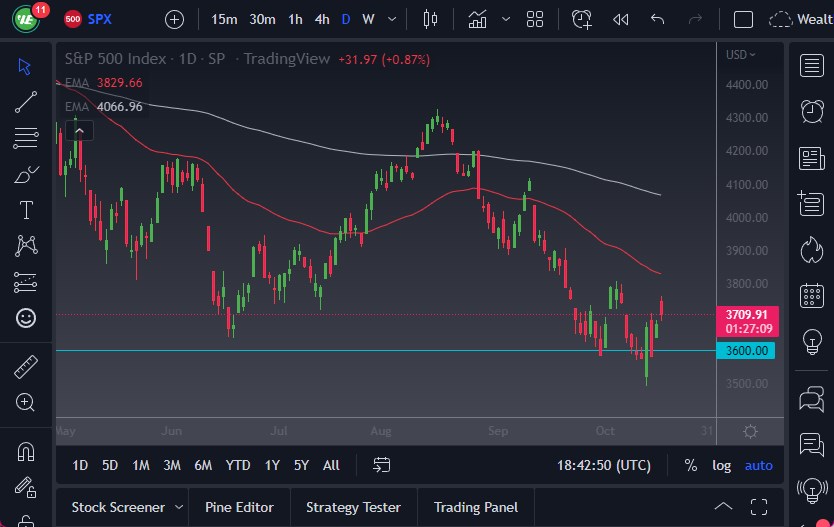Open the USD currency dropdown
Image resolution: width=834 pixels, height=527 pixels.
[x=741, y=55]
